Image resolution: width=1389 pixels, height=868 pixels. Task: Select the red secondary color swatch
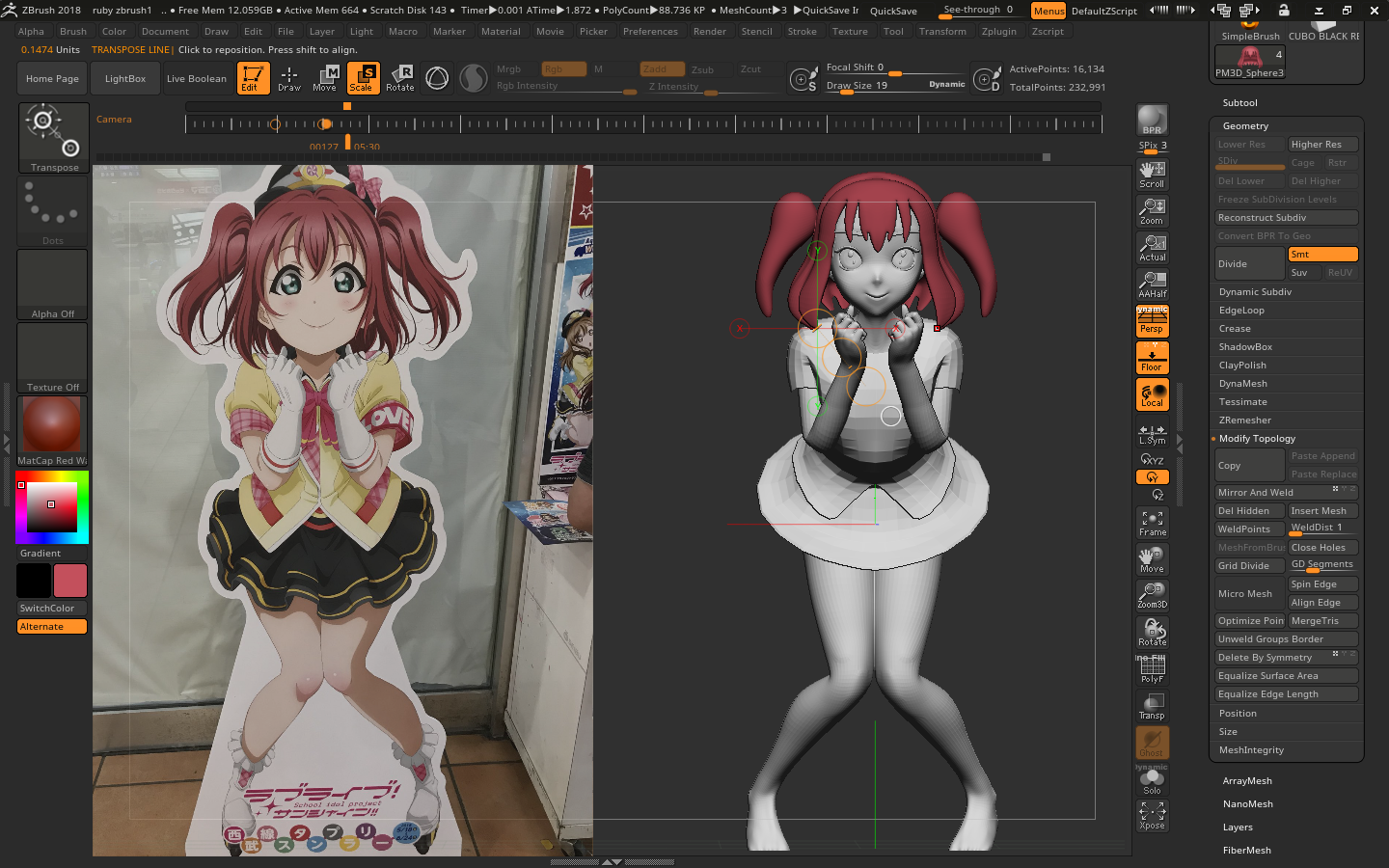(x=70, y=581)
